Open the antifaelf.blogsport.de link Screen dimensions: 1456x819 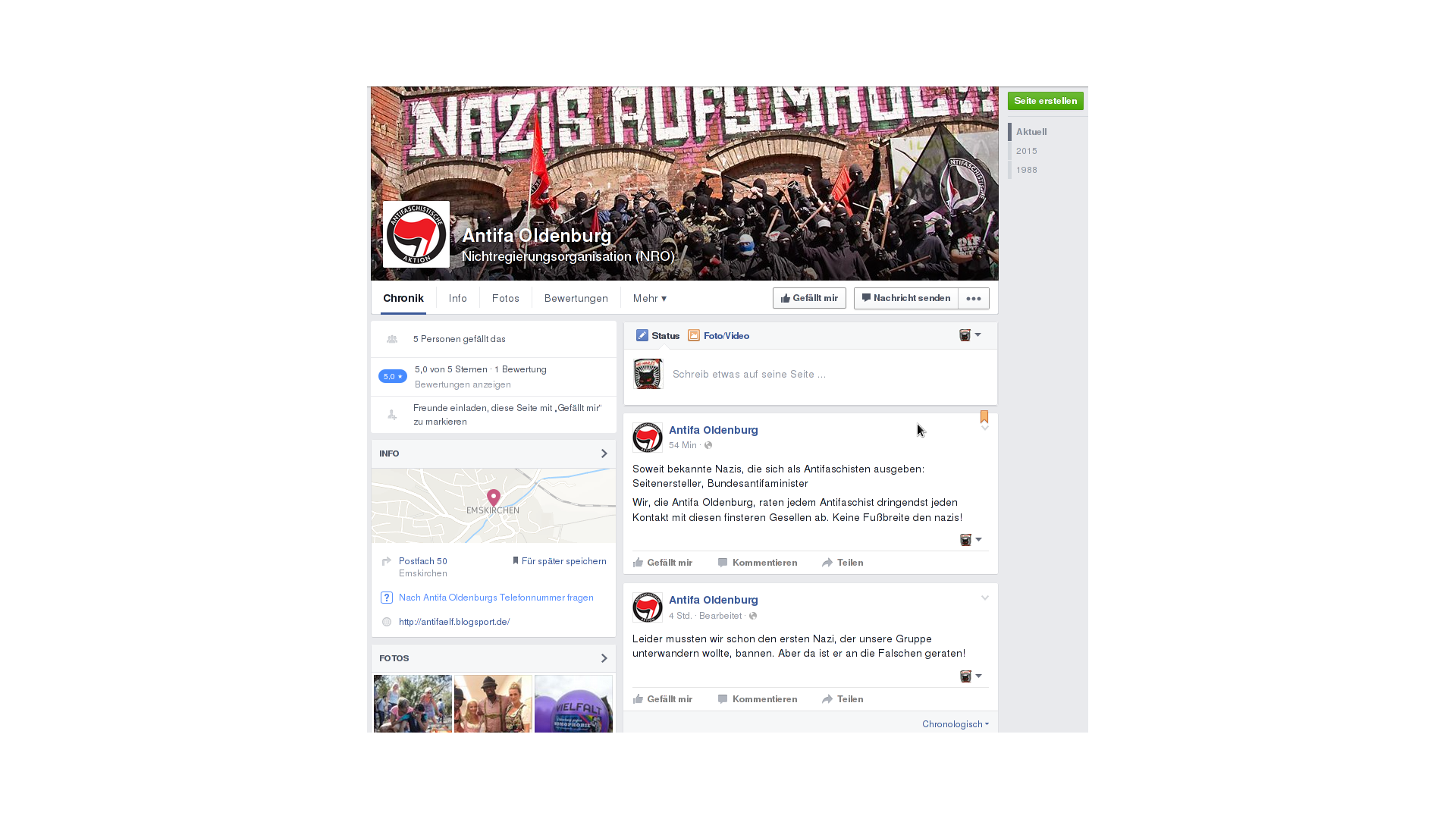click(454, 622)
